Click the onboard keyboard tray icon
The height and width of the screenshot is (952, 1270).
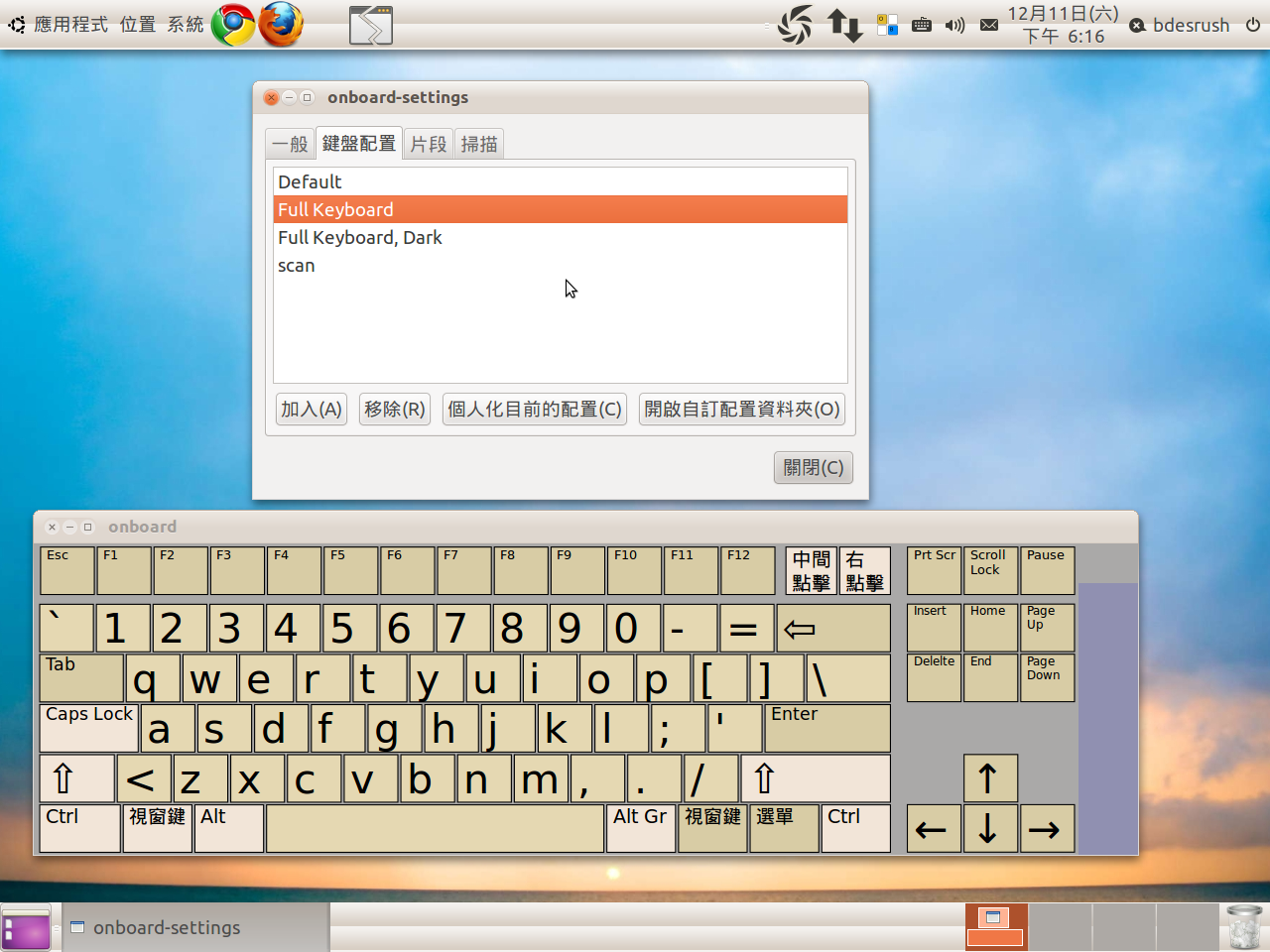click(922, 25)
